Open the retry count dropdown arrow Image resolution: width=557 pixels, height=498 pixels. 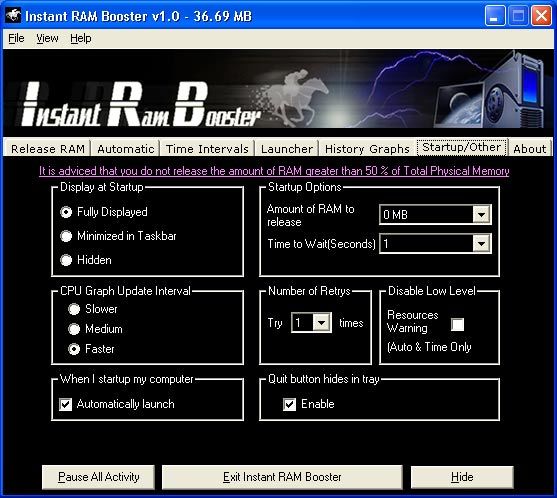point(321,323)
